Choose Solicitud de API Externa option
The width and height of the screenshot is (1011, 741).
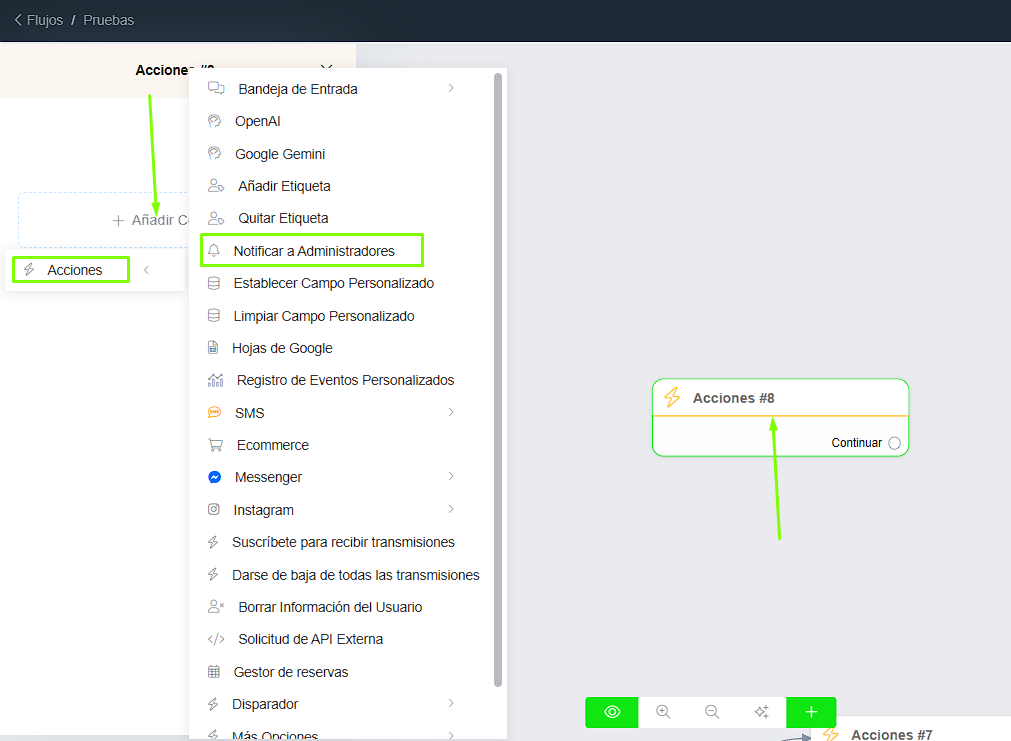coord(310,639)
